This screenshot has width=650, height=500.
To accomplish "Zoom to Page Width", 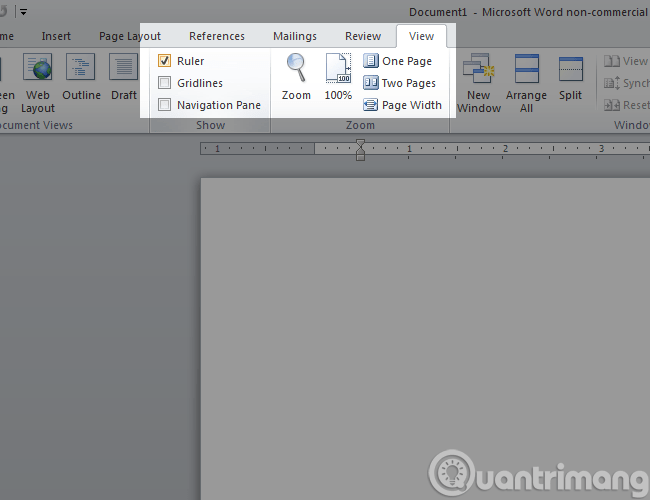I will click(x=403, y=105).
